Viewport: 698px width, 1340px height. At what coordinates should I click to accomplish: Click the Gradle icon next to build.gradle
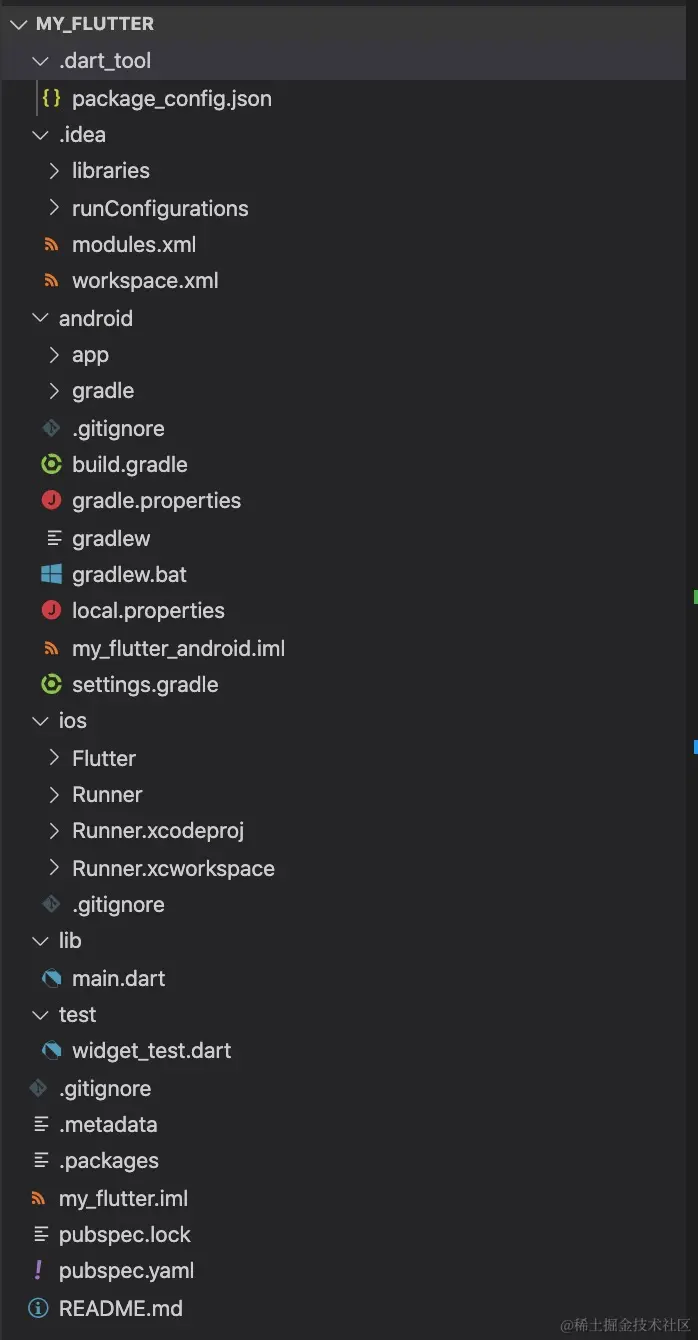pos(51,464)
